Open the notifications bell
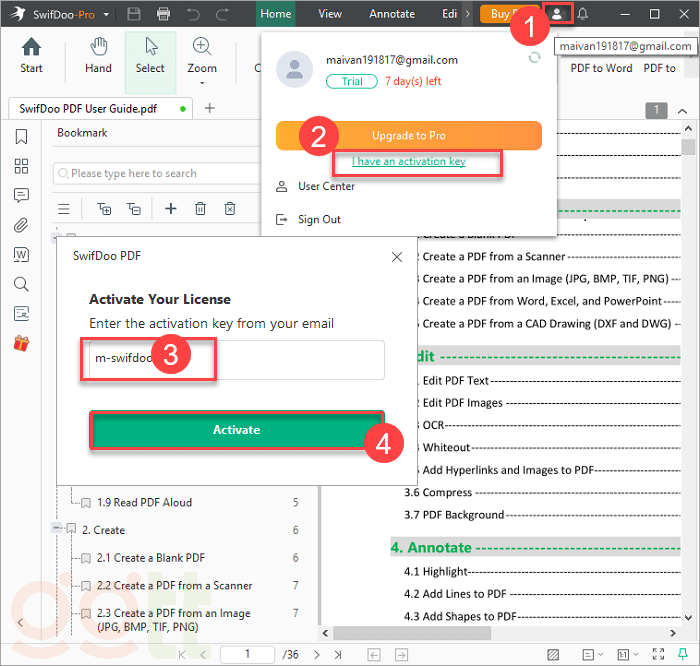This screenshot has width=700, height=666. [583, 14]
